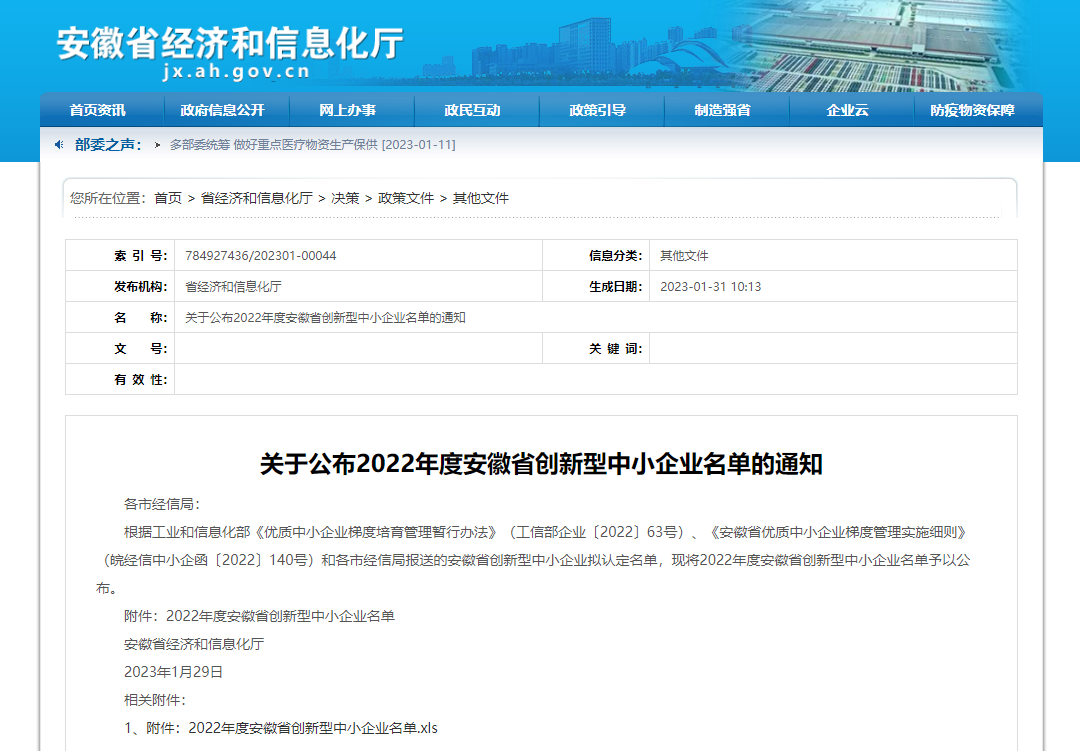Click the speaker icon beside 部委之声
The width and height of the screenshot is (1080, 751).
(x=60, y=142)
